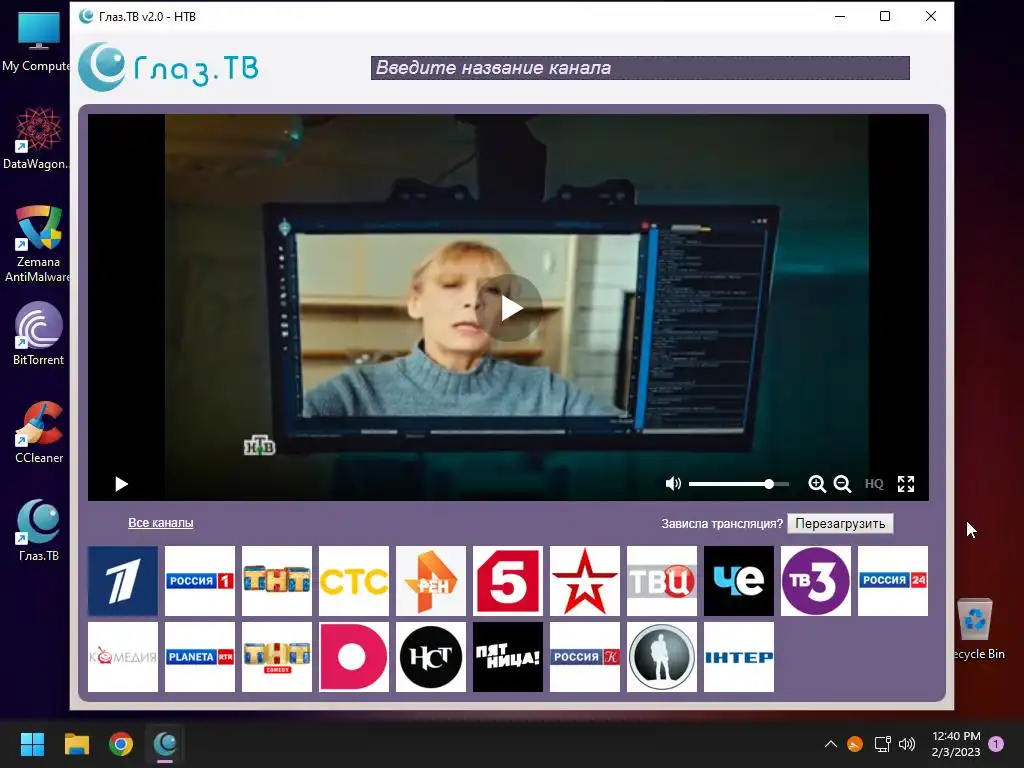Image resolution: width=1024 pixels, height=768 pixels.
Task: Open the Інтер channel tile
Action: tap(739, 656)
